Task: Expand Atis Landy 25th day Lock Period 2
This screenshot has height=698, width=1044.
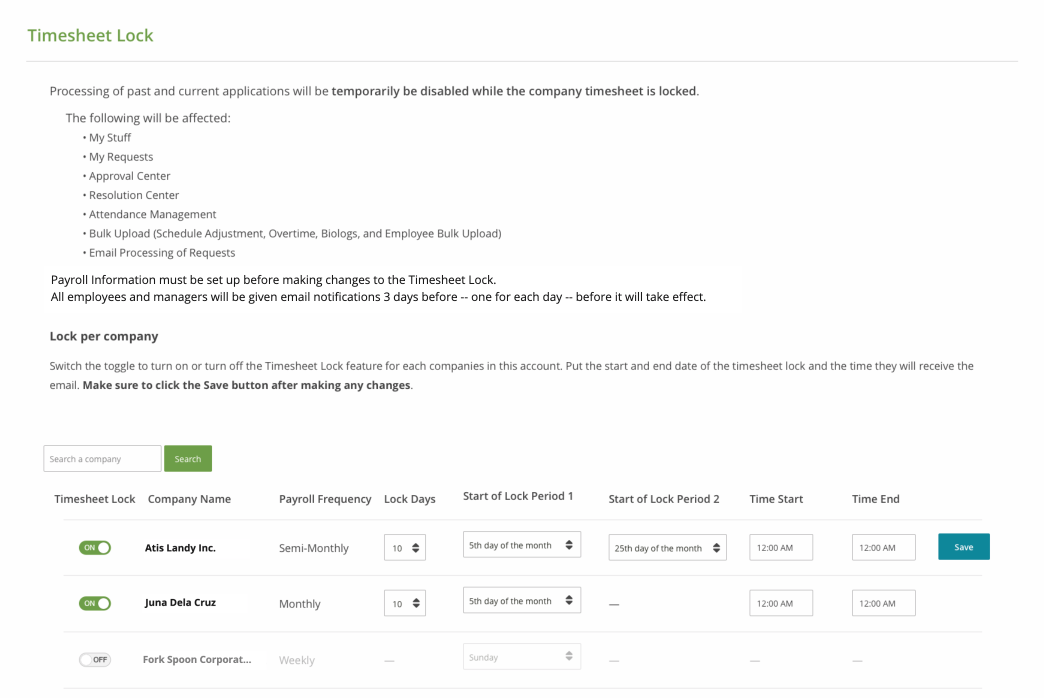Action: tap(667, 548)
